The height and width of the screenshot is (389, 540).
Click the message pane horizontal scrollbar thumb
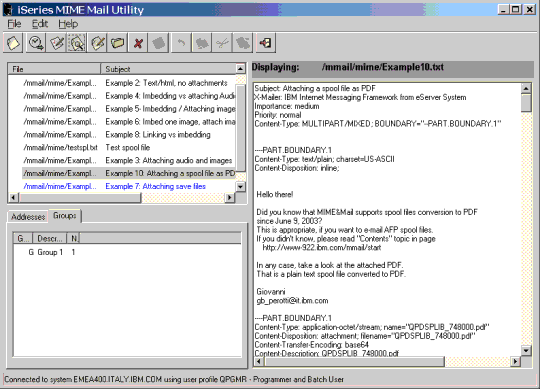[354, 361]
